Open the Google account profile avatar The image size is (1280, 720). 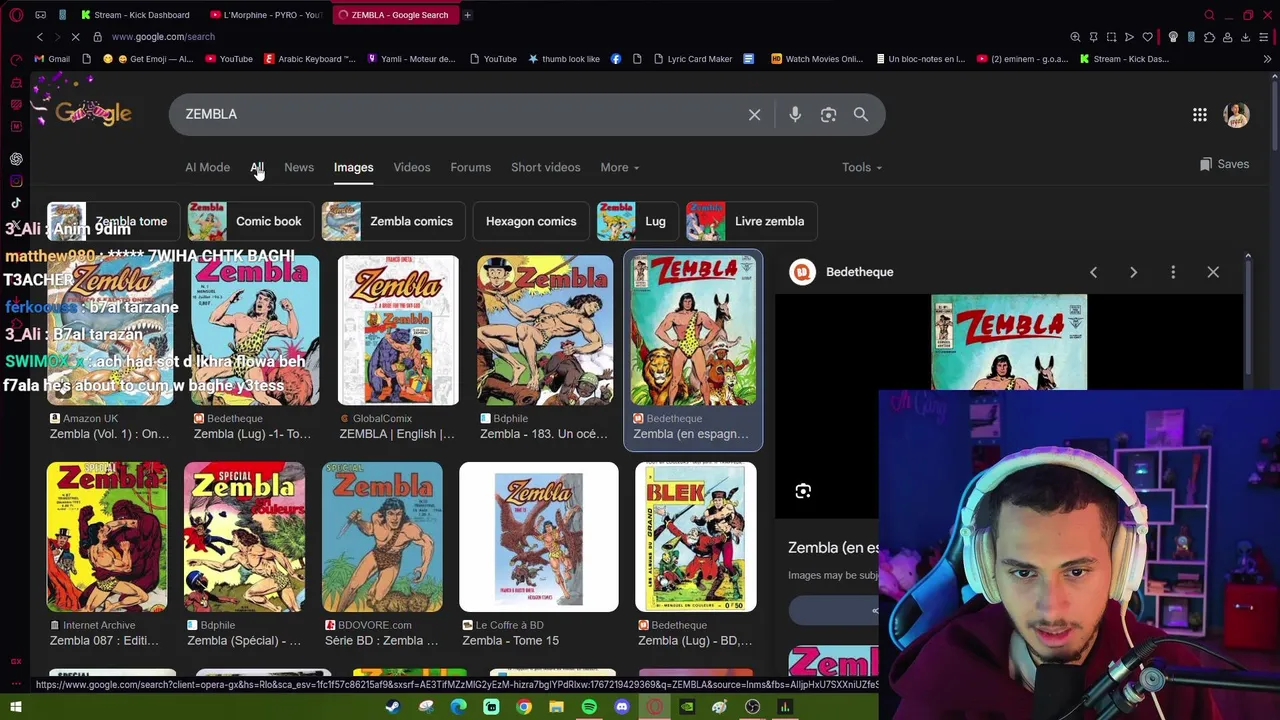tap(1236, 115)
